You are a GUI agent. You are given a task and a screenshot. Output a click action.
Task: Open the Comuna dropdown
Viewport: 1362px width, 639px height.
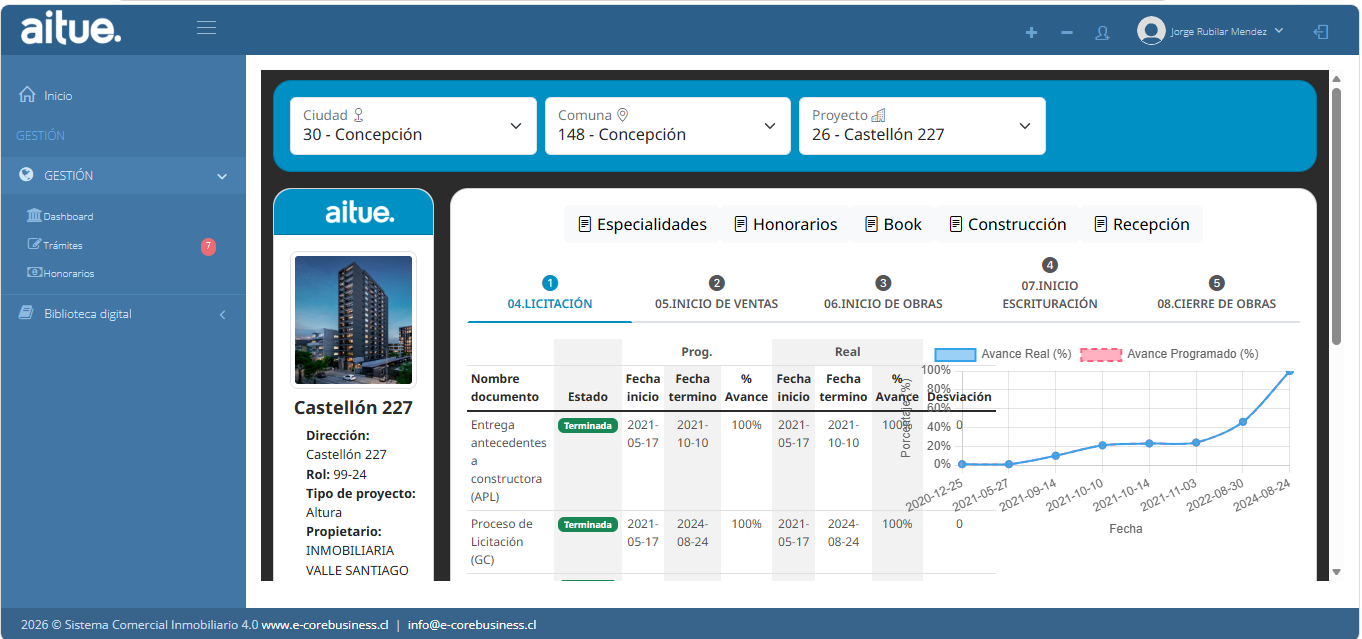coord(668,126)
